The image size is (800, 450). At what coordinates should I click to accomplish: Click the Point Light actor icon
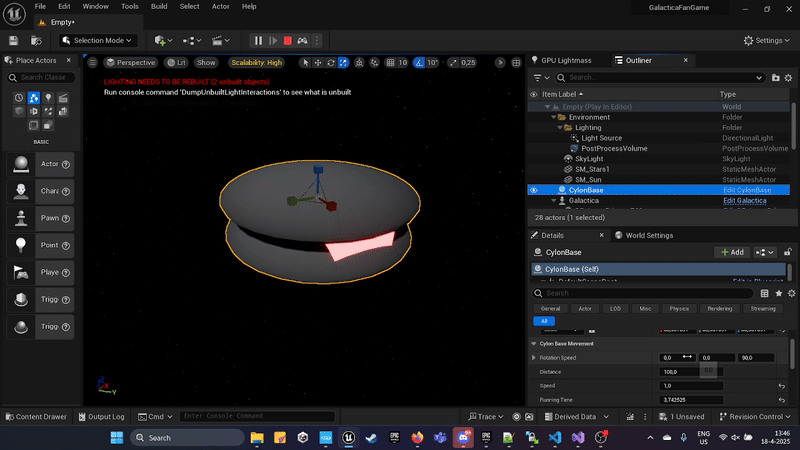[x=20, y=245]
